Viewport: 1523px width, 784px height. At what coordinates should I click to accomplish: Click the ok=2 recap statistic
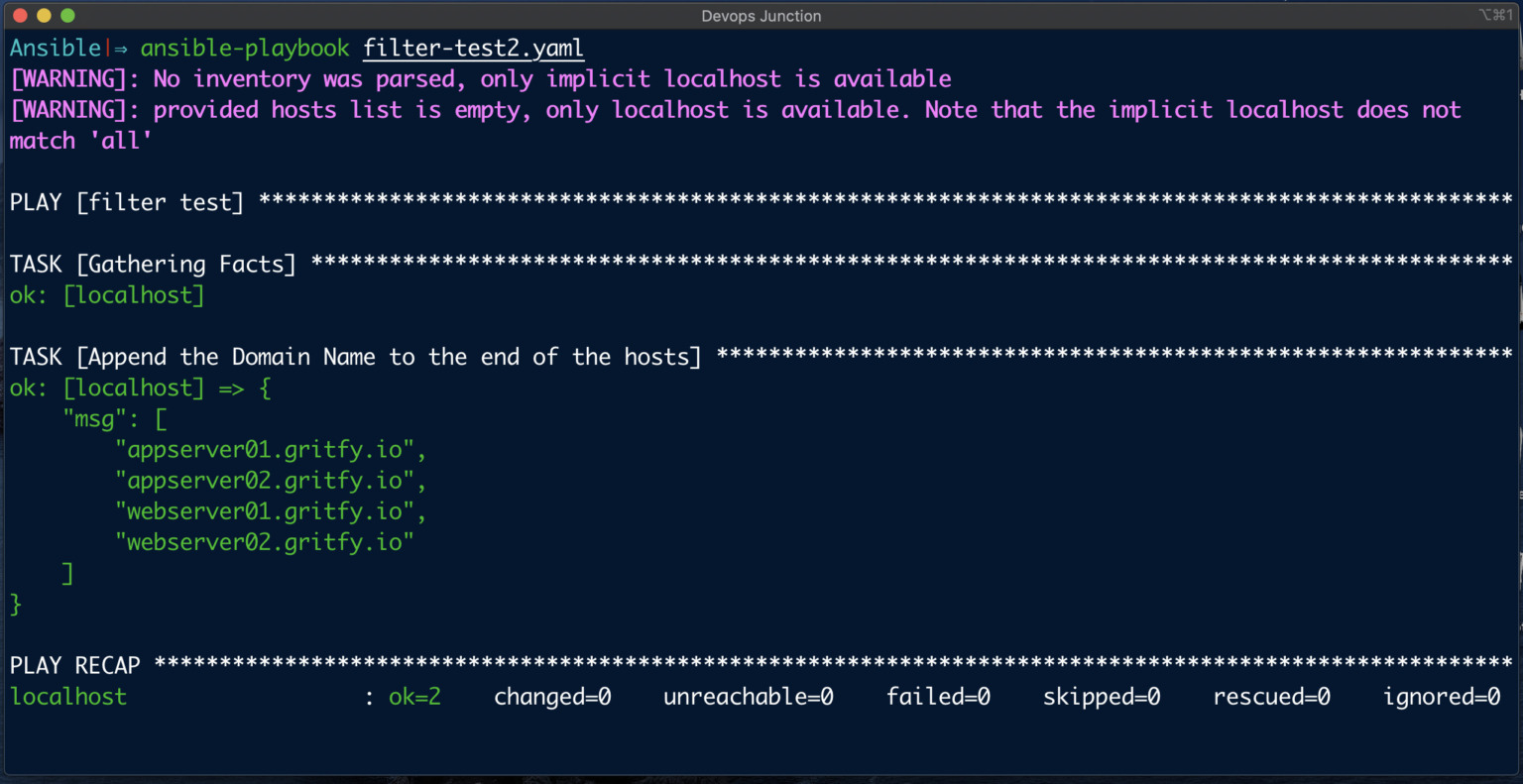pyautogui.click(x=413, y=696)
